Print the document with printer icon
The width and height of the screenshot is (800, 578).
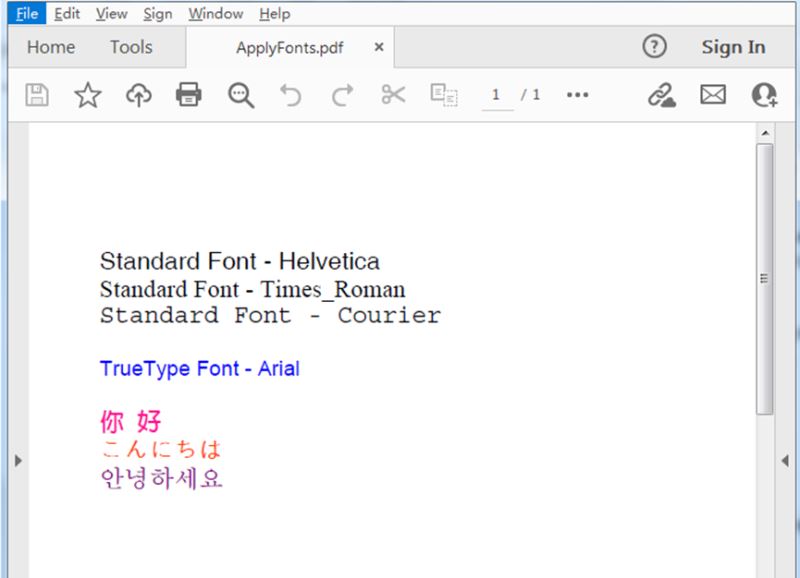(189, 95)
